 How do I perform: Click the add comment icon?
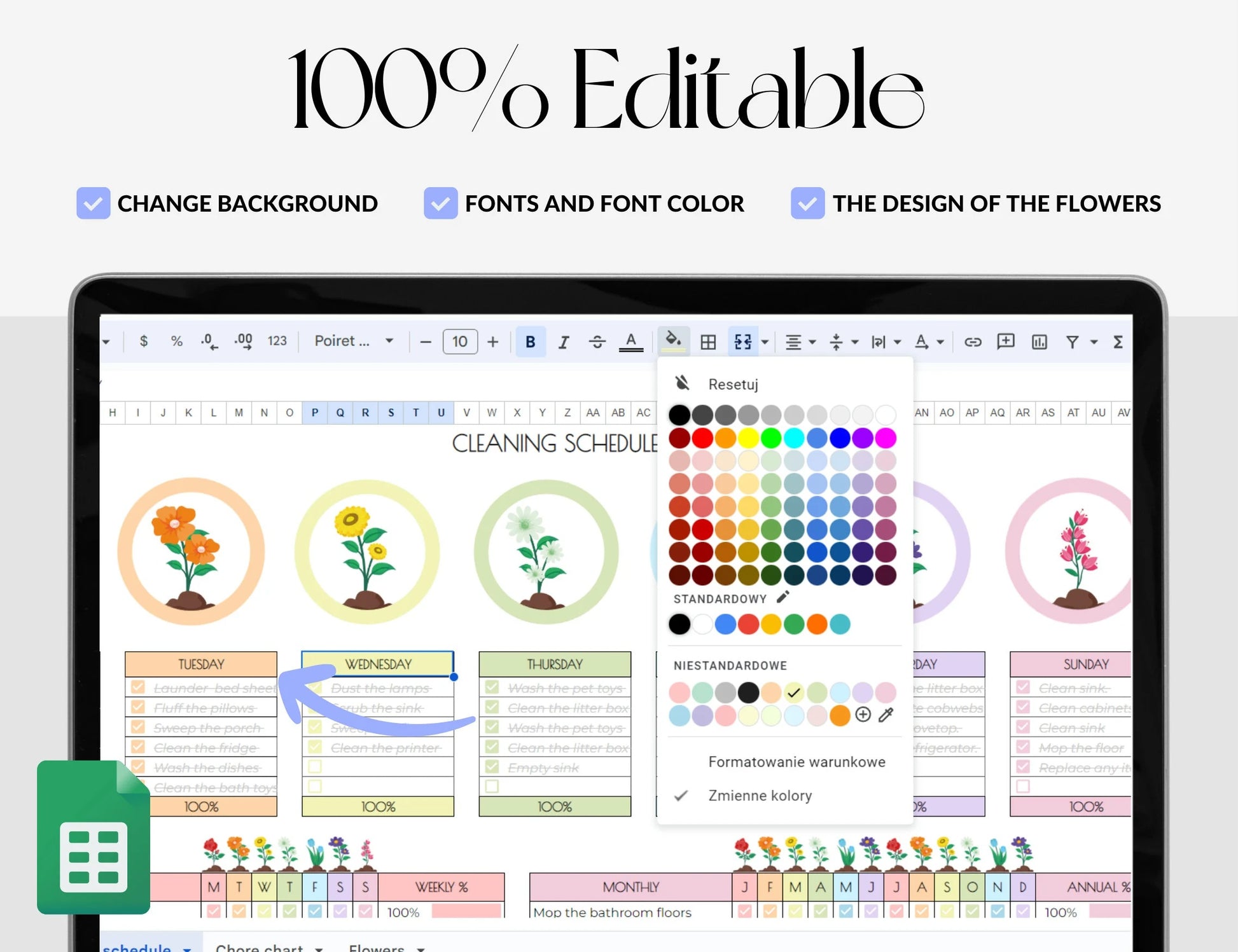coord(1005,341)
